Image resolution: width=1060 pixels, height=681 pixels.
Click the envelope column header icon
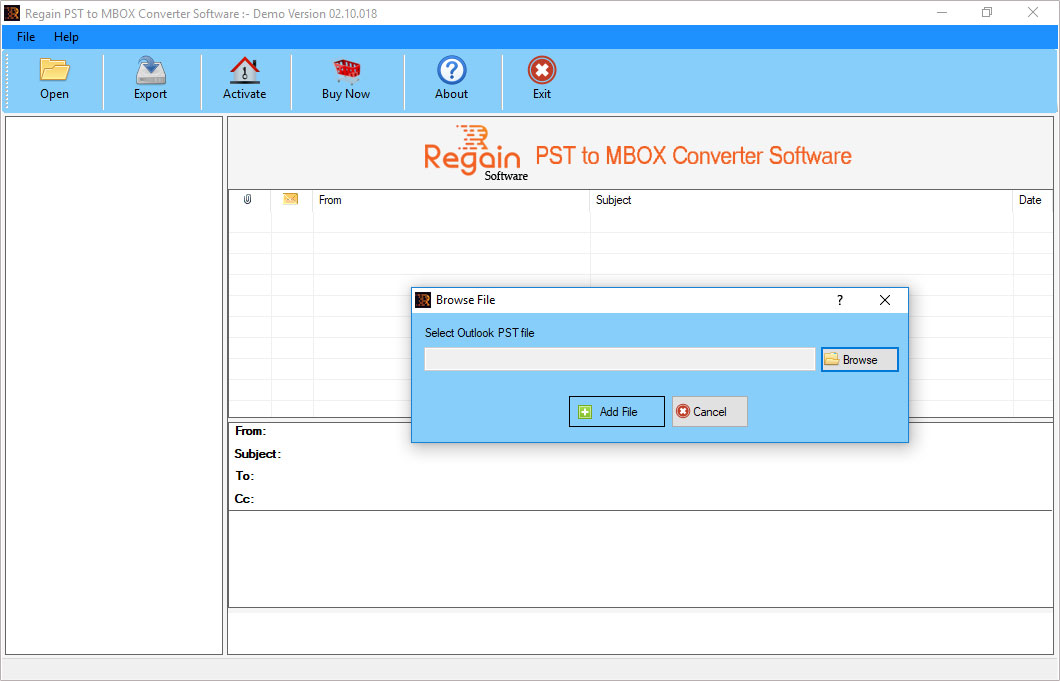(x=290, y=200)
